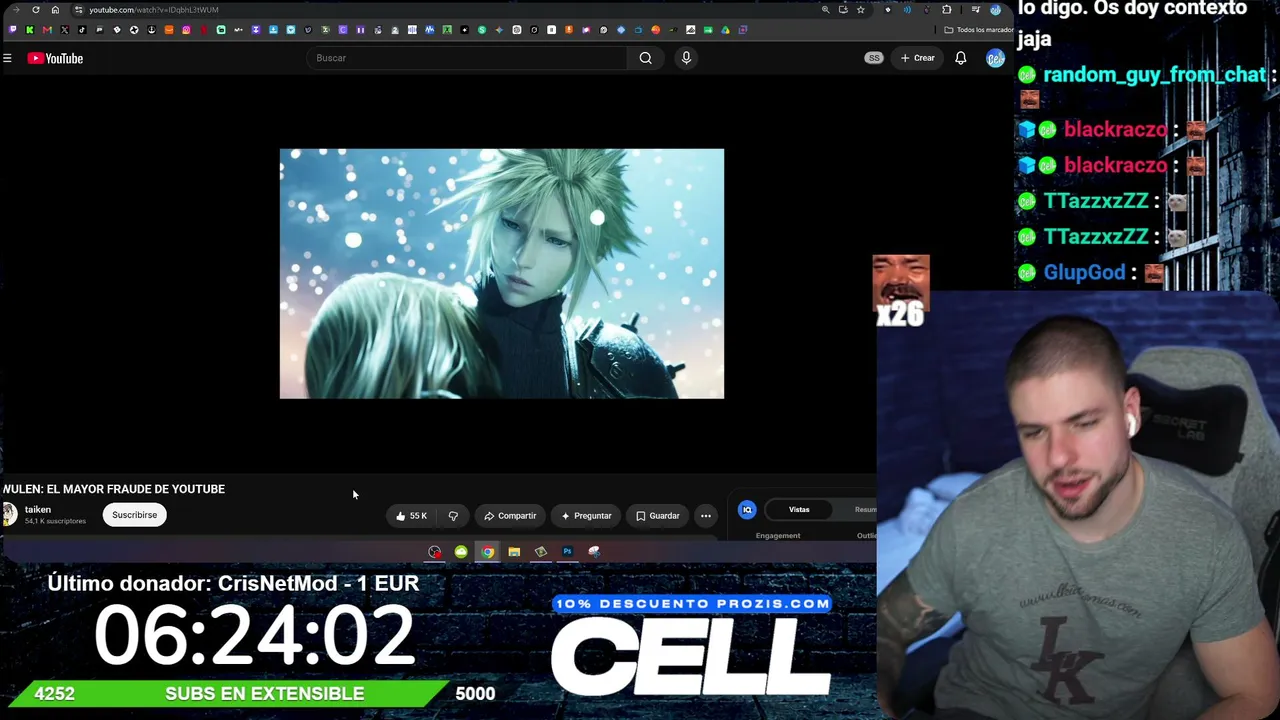Open the taiken channel avatar
The width and height of the screenshot is (1280, 720).
(x=10, y=514)
